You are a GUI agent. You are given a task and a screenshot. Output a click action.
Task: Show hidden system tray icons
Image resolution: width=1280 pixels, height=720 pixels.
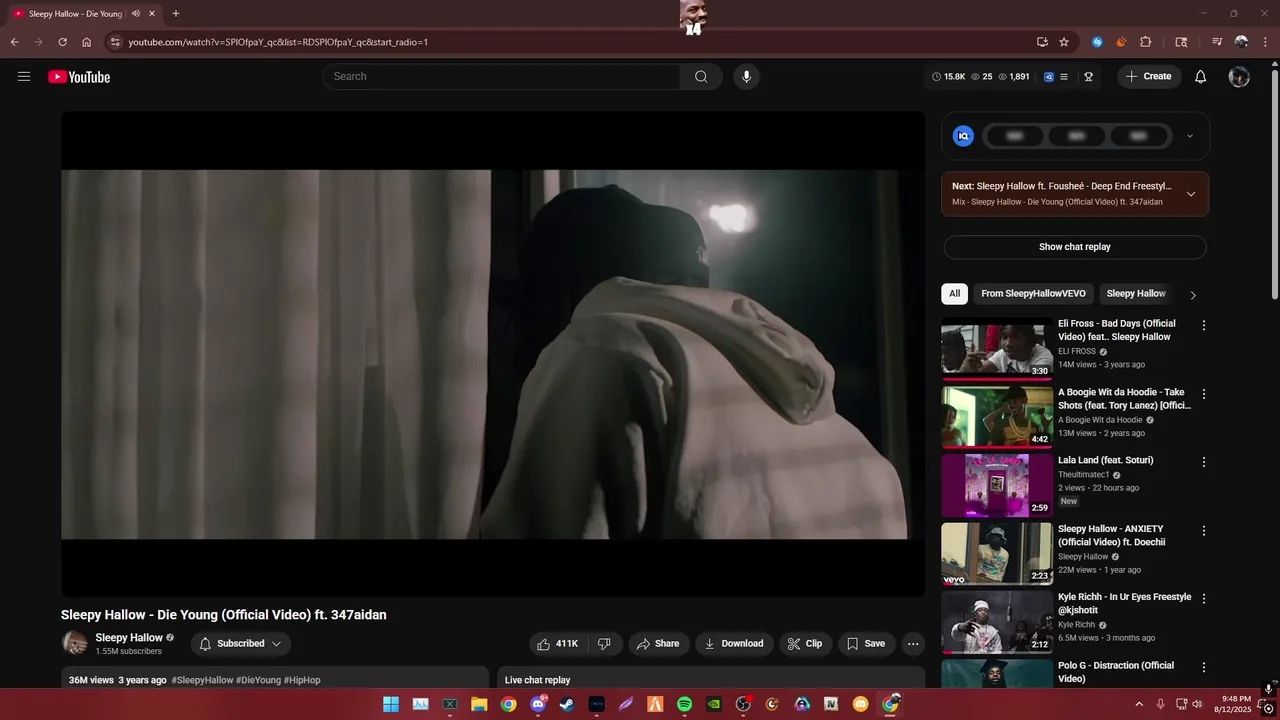click(x=1139, y=704)
